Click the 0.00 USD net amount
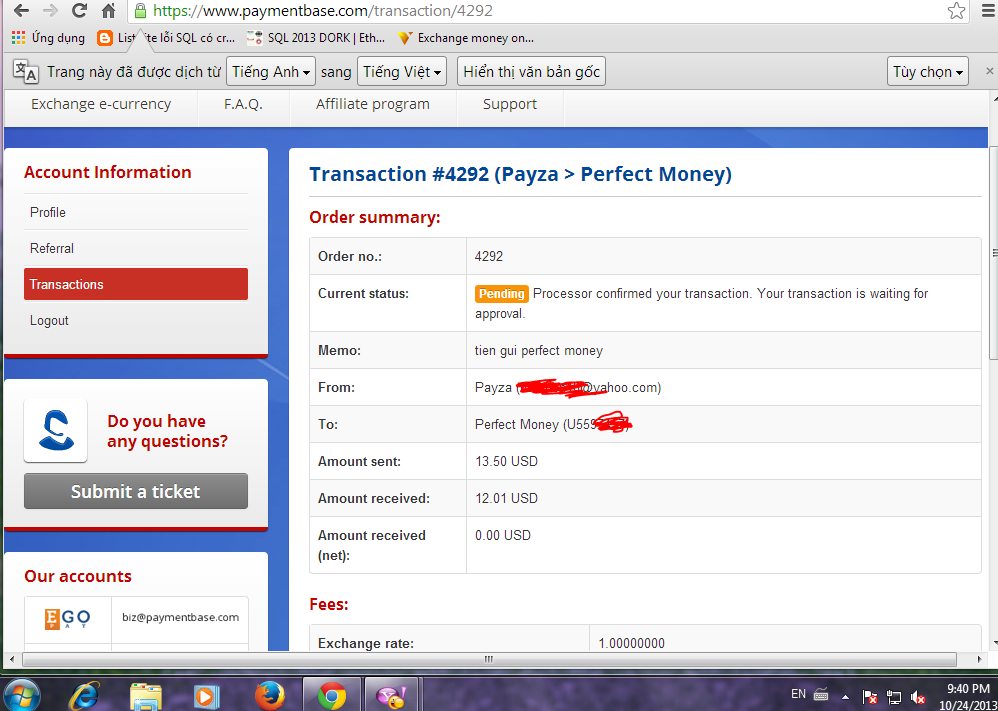Viewport: 998px width, 711px height. point(503,535)
